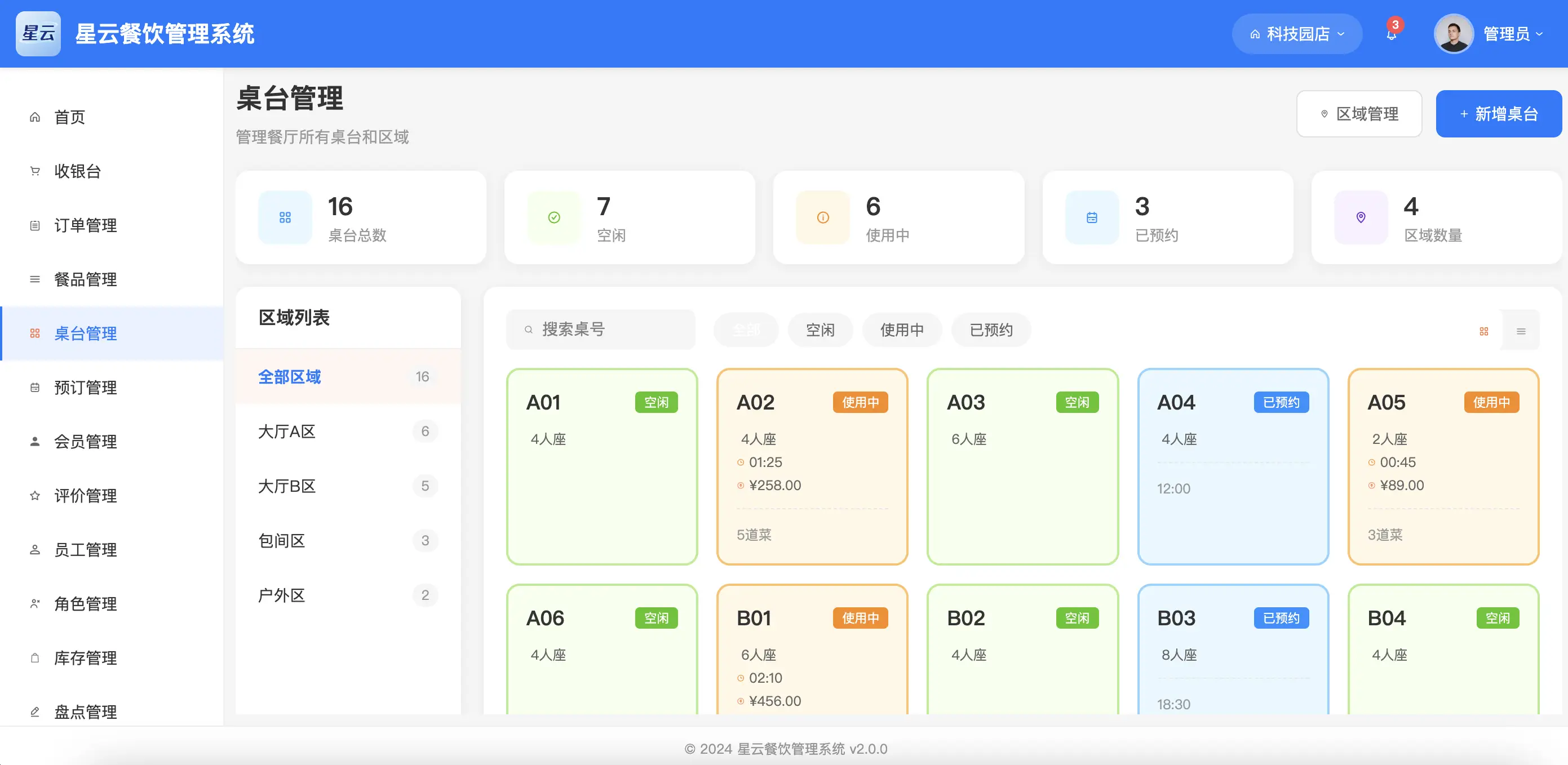The width and height of the screenshot is (1568, 765).
Task: Click the orange in-use info icon
Action: click(x=822, y=217)
